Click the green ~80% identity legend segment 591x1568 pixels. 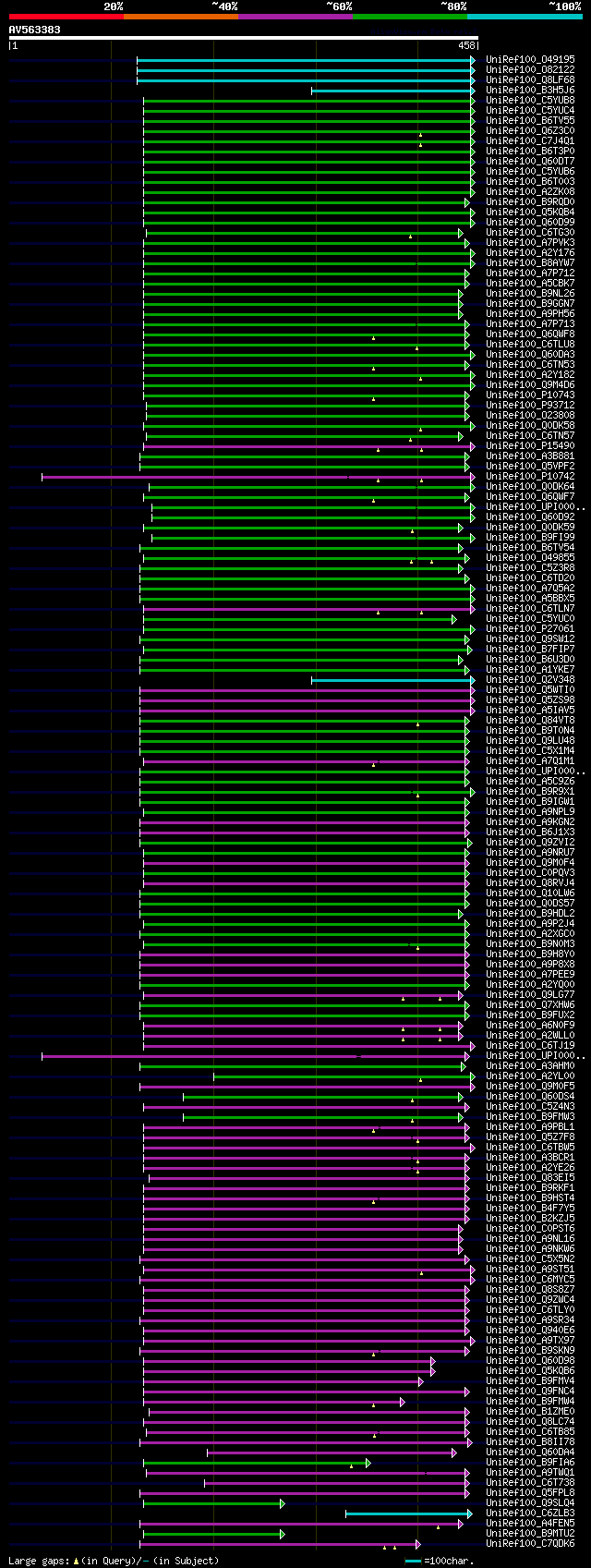pyautogui.click(x=409, y=17)
